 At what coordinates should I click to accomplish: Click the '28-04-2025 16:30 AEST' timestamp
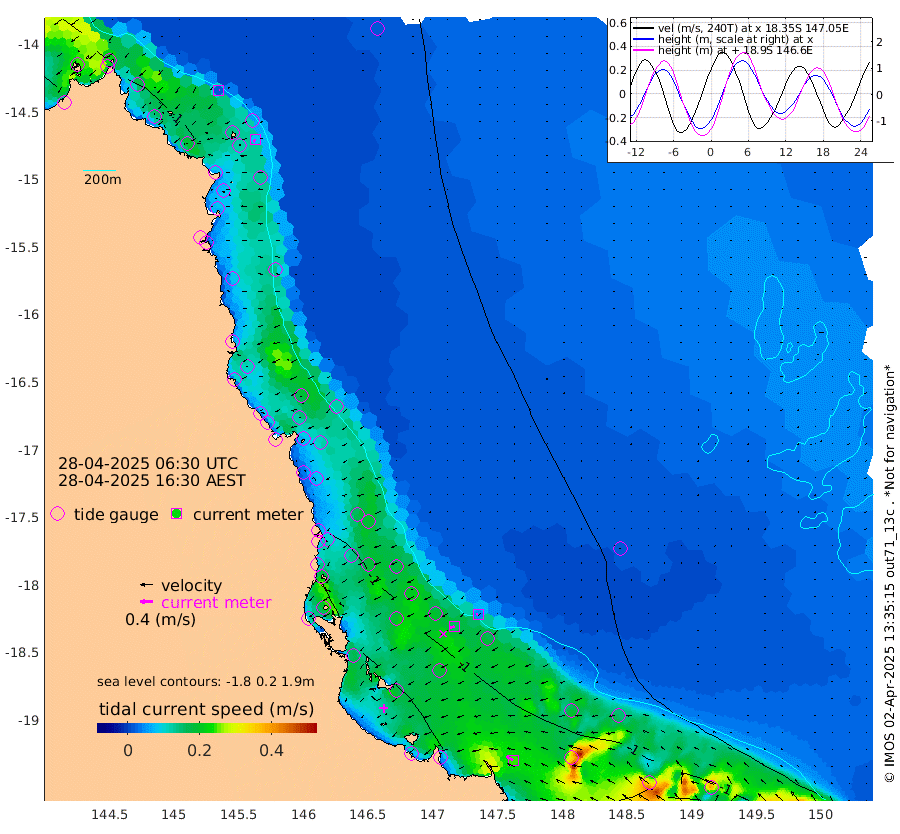[x=152, y=480]
